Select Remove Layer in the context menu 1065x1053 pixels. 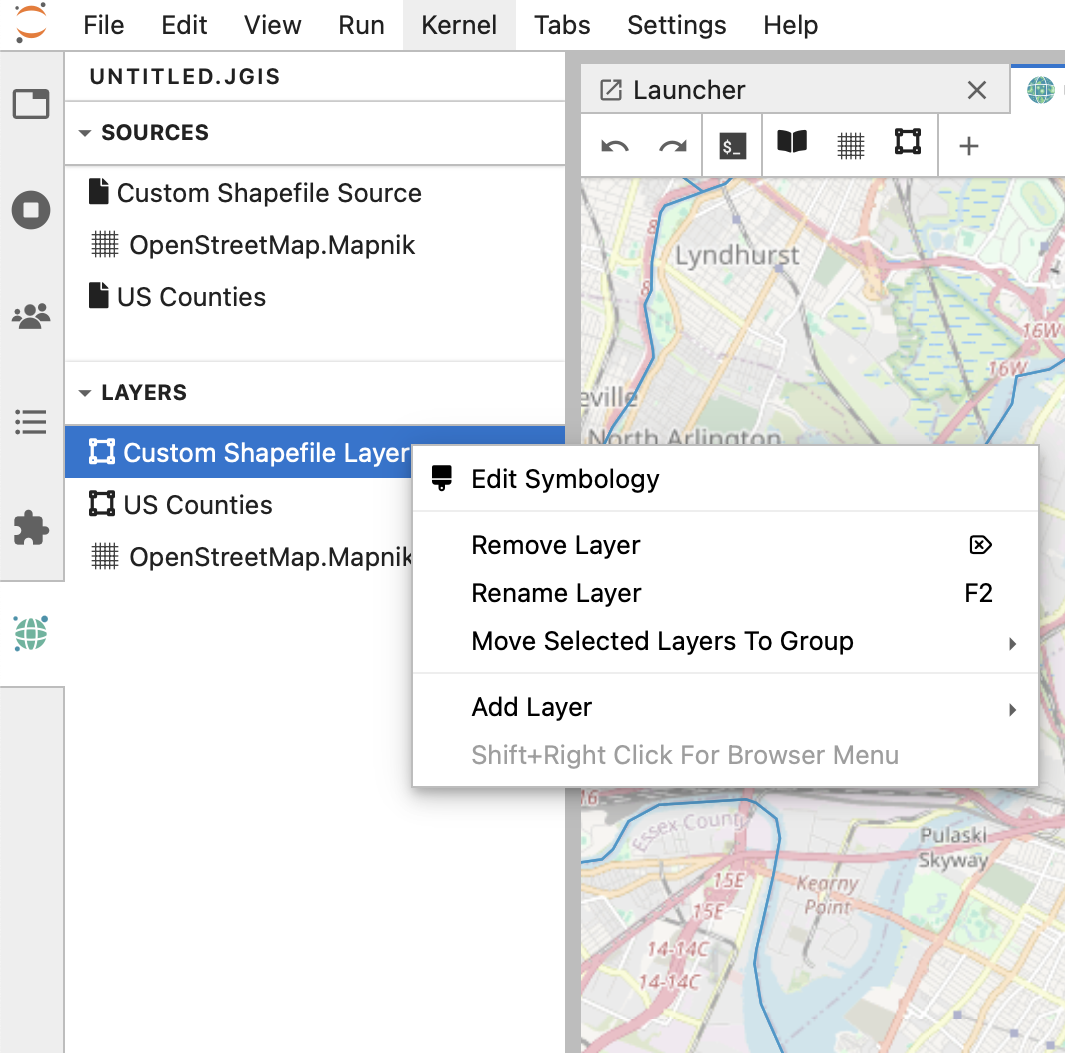[x=555, y=546]
